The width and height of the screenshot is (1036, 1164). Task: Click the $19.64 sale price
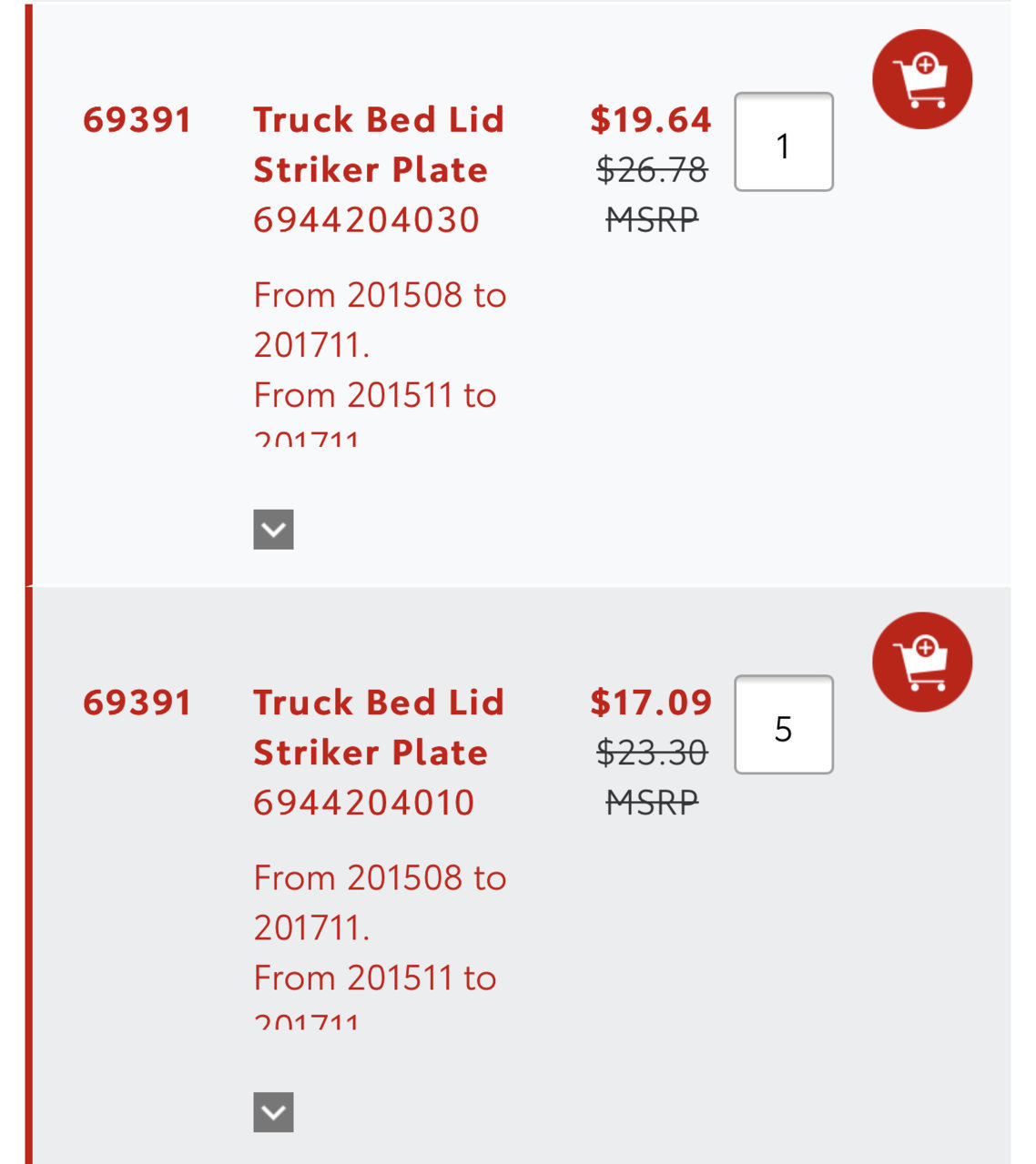point(650,119)
